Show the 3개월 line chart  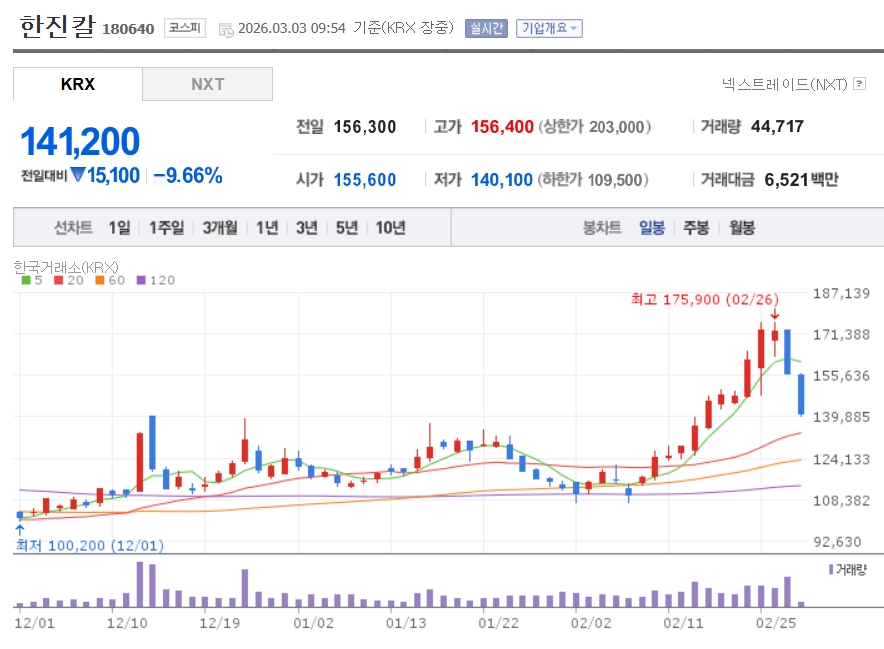(220, 227)
